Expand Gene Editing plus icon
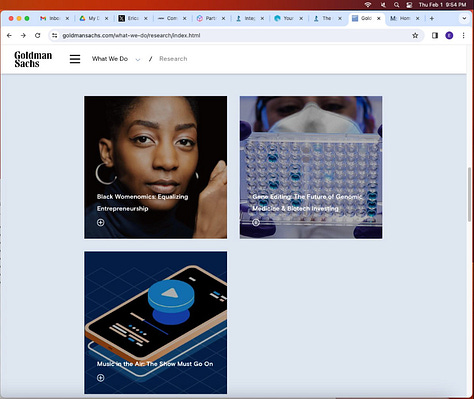Image resolution: width=474 pixels, height=399 pixels. [256, 222]
